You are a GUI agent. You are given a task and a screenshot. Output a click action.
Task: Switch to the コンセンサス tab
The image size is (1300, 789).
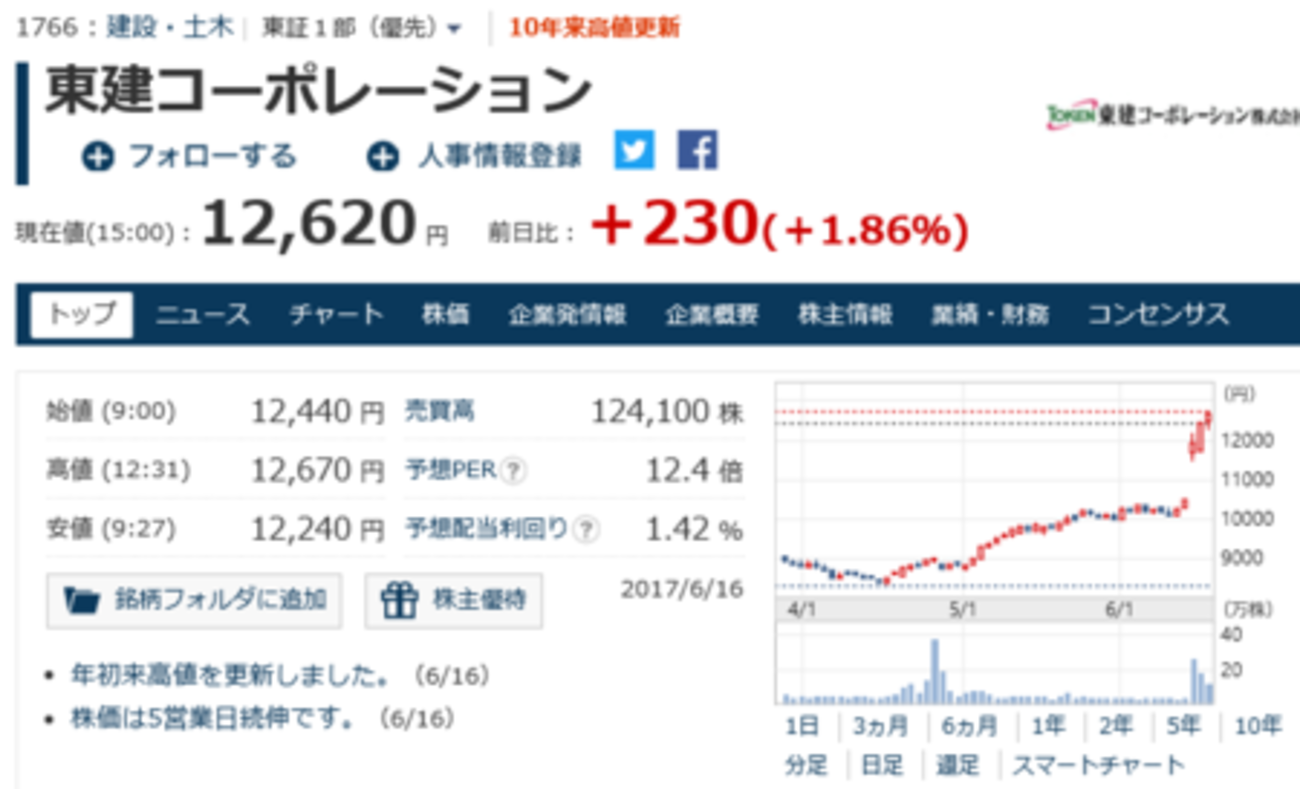click(x=1158, y=315)
